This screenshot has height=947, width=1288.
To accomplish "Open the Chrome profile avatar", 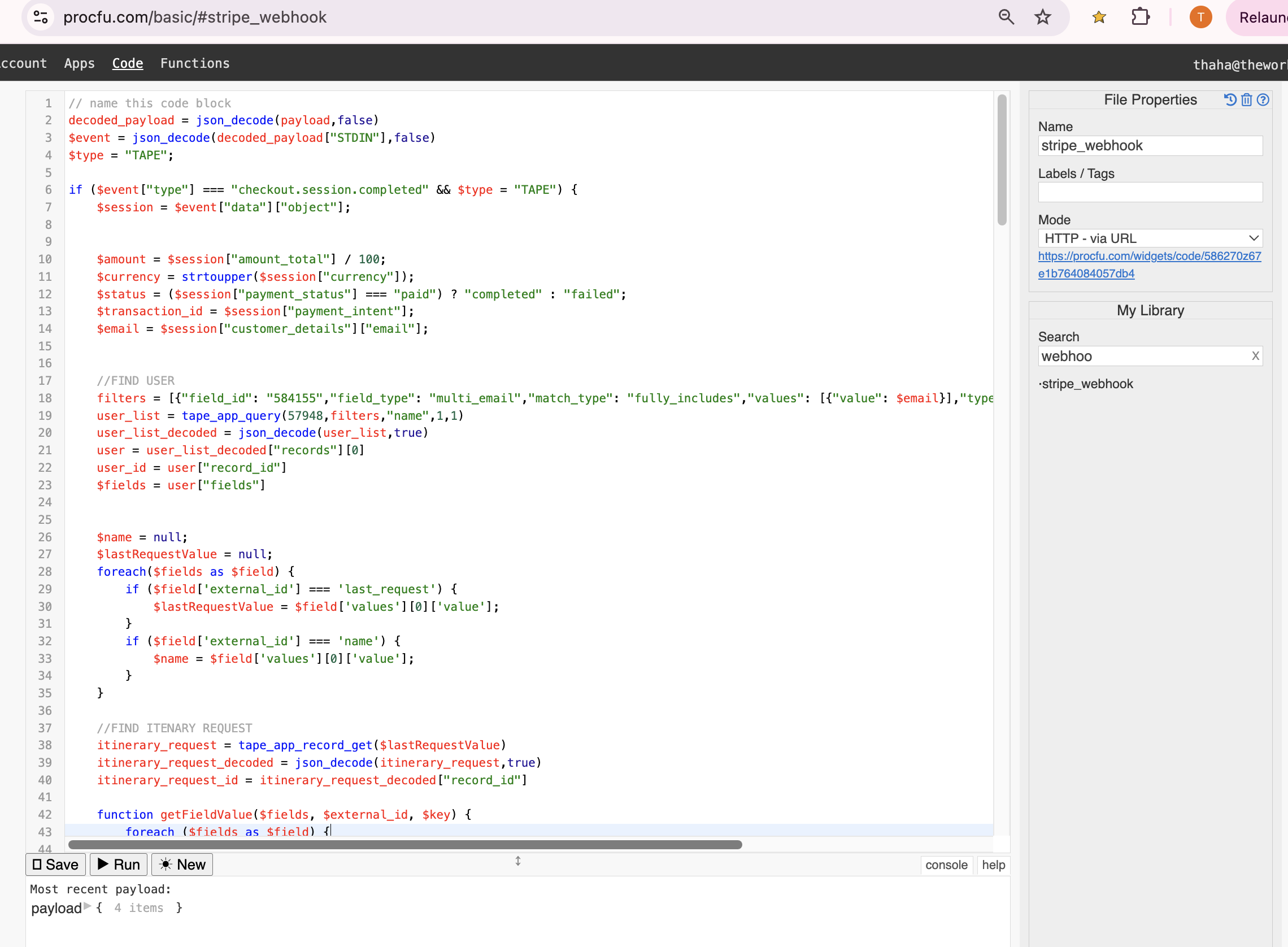I will click(x=1200, y=17).
